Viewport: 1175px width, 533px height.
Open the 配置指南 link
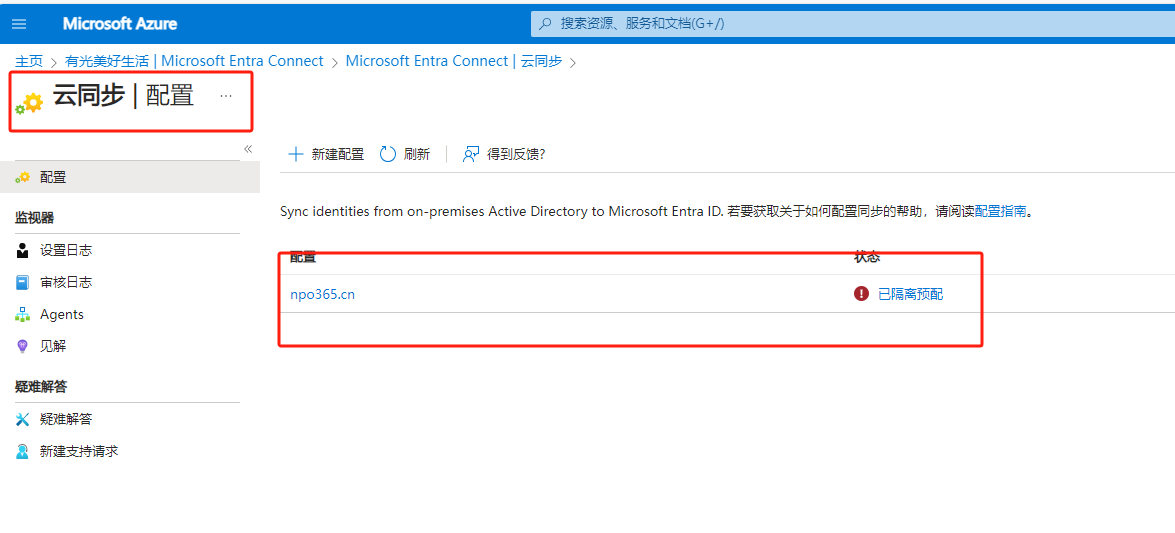1000,212
